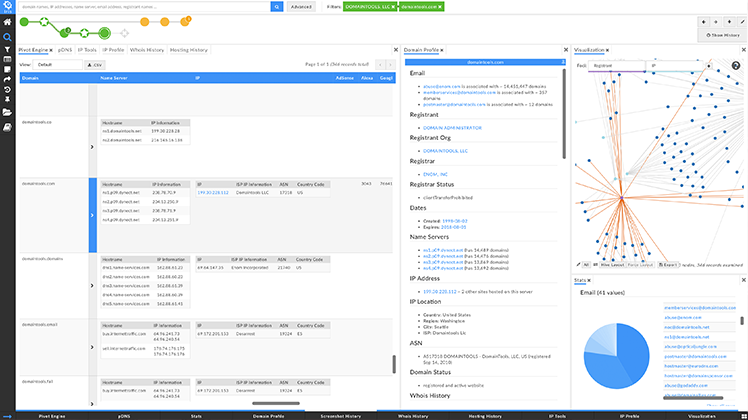The image size is (748, 420).
Task: Click the vertical scrollbar of the Domain Profile panel
Action: click(564, 114)
